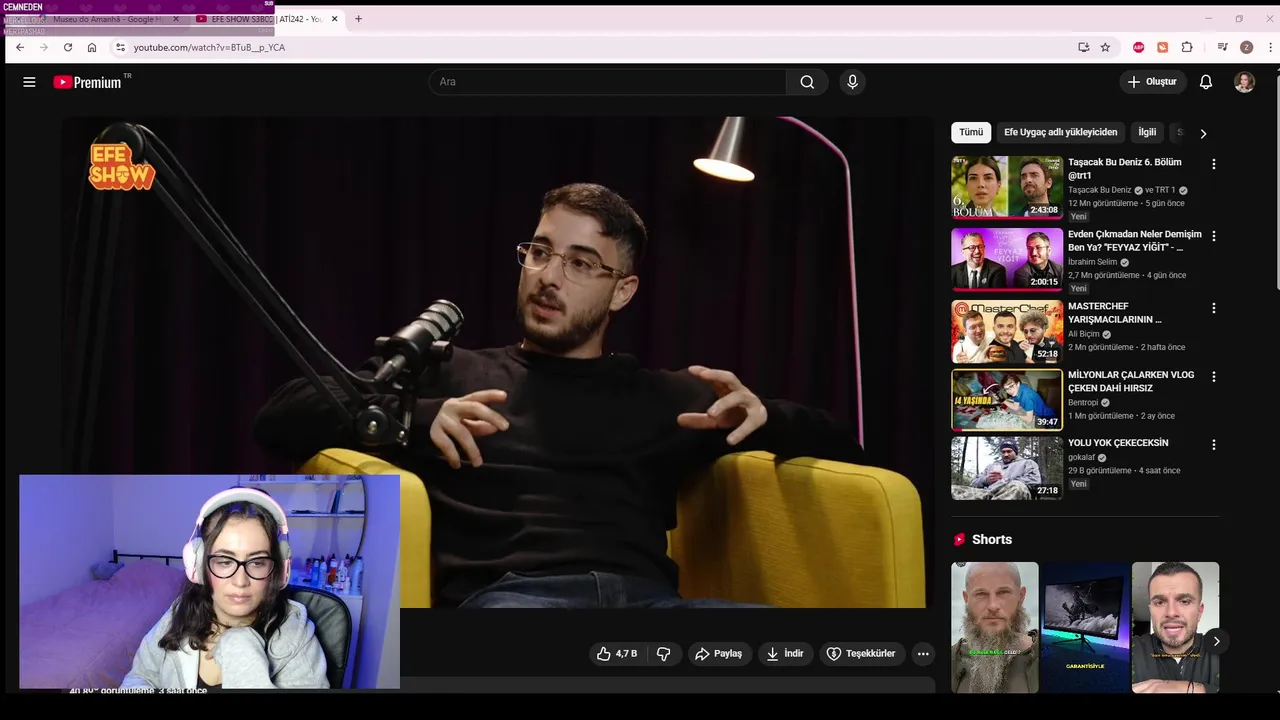Open orange extension icon beside ABP

1162,47
